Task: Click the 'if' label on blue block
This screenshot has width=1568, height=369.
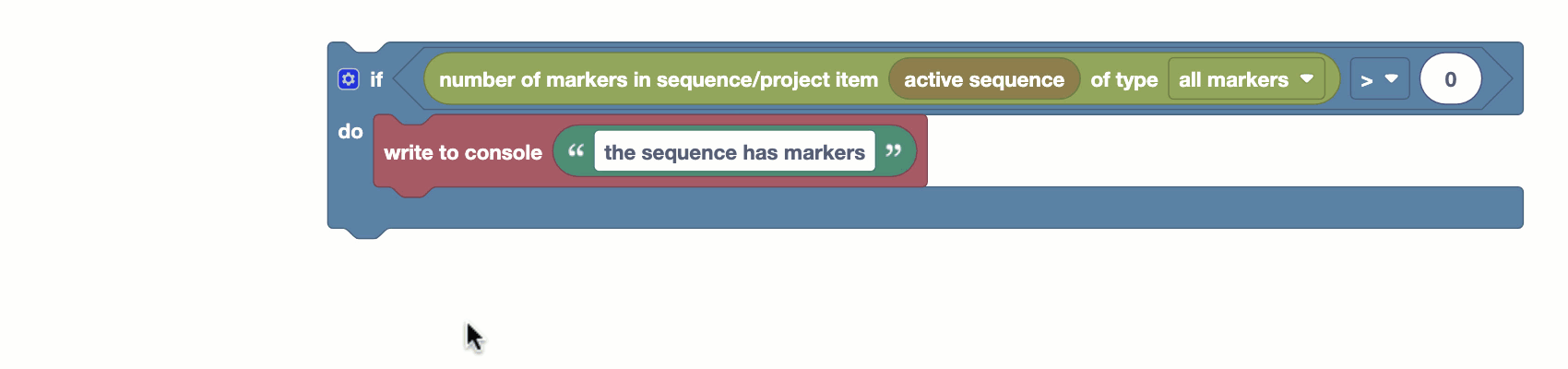Action: [376, 79]
